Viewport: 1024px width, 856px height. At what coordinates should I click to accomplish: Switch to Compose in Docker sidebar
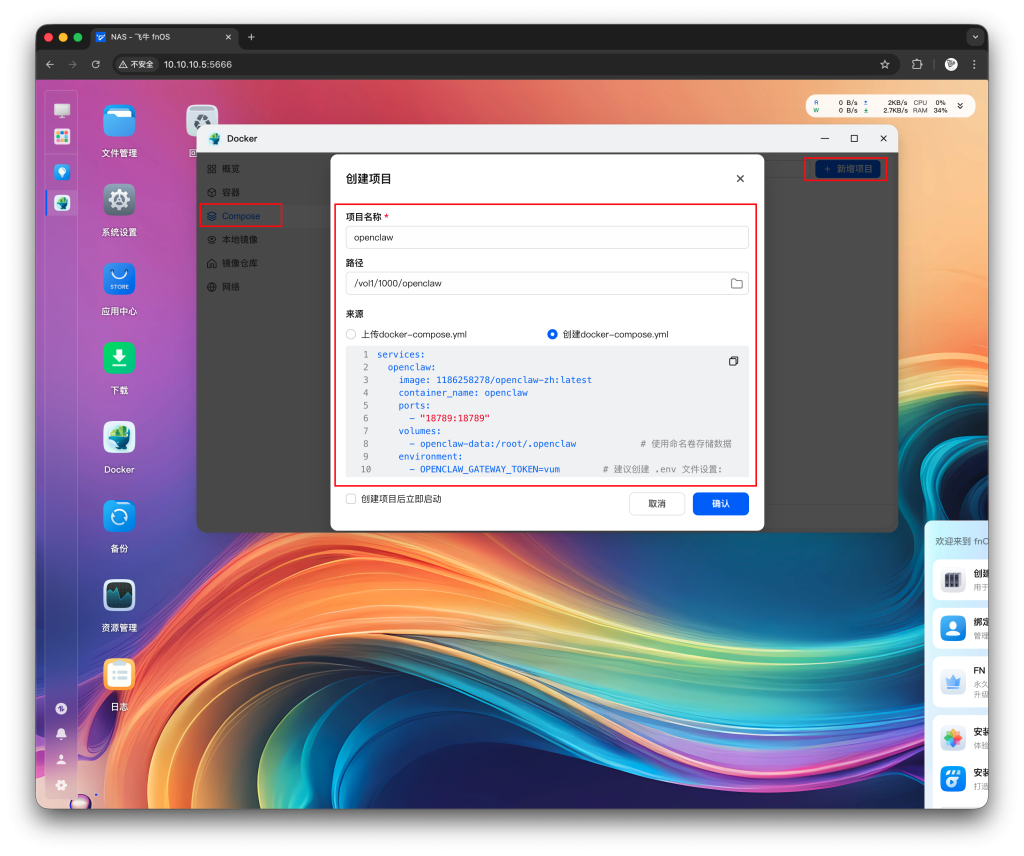pos(240,216)
